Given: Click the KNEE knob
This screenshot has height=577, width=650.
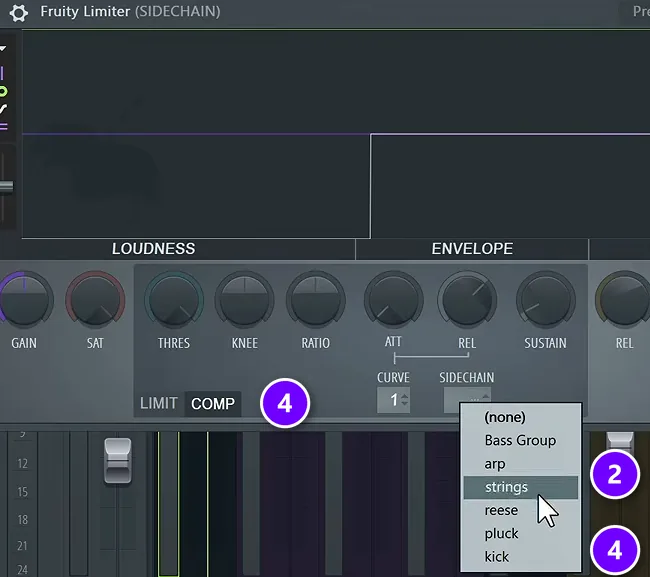Looking at the screenshot, I should click(x=245, y=299).
